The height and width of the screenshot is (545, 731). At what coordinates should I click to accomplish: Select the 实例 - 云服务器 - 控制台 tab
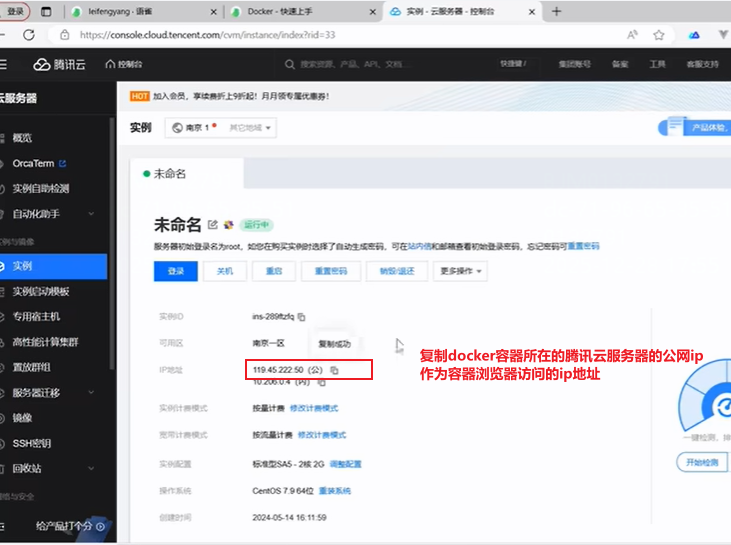click(463, 12)
